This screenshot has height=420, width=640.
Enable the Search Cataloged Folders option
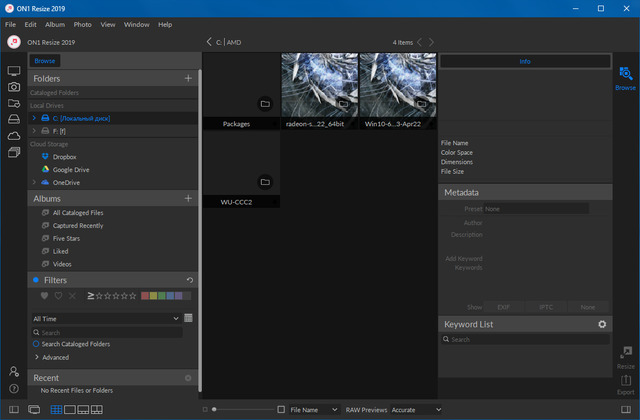[36, 344]
